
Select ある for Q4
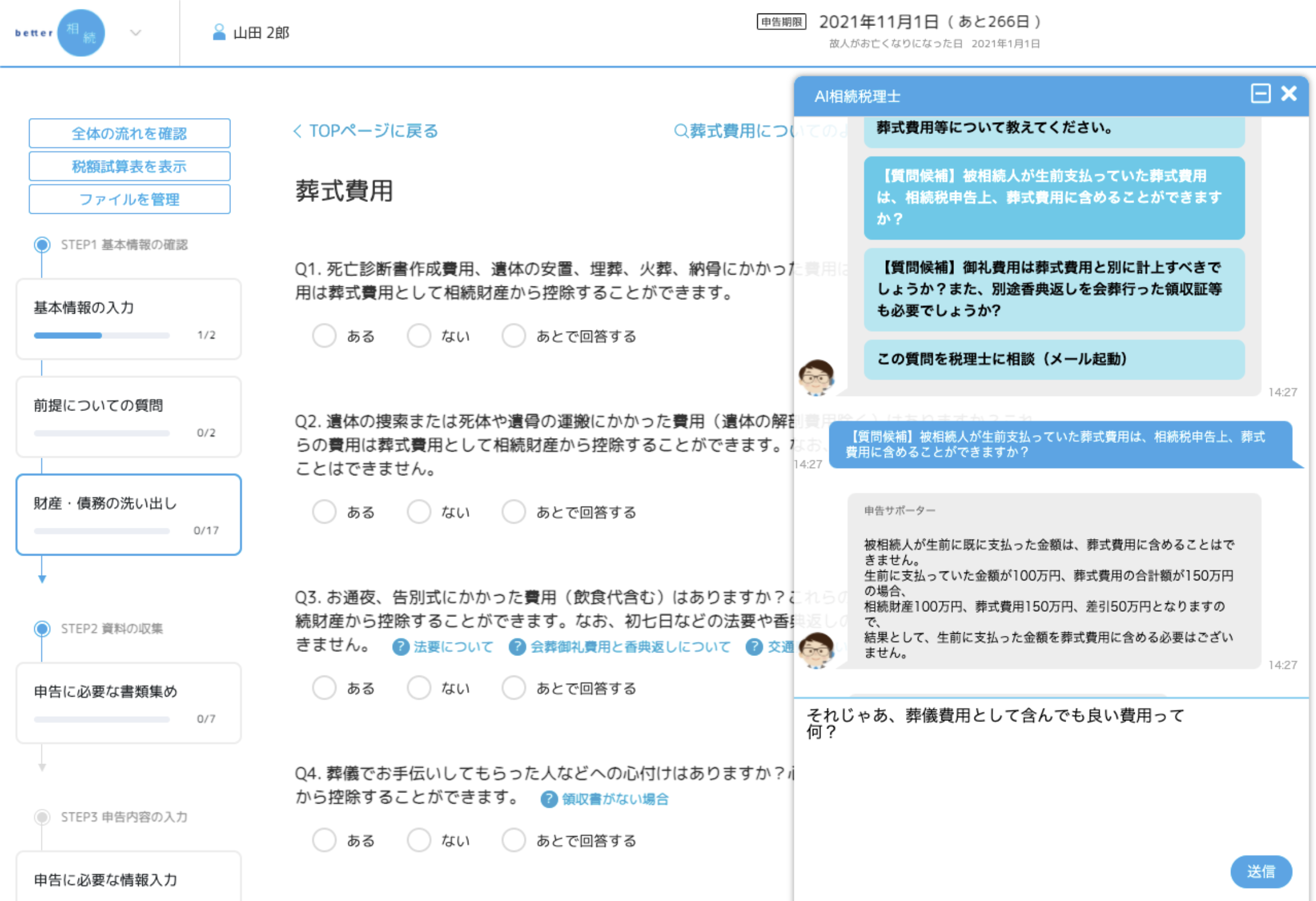pos(324,840)
